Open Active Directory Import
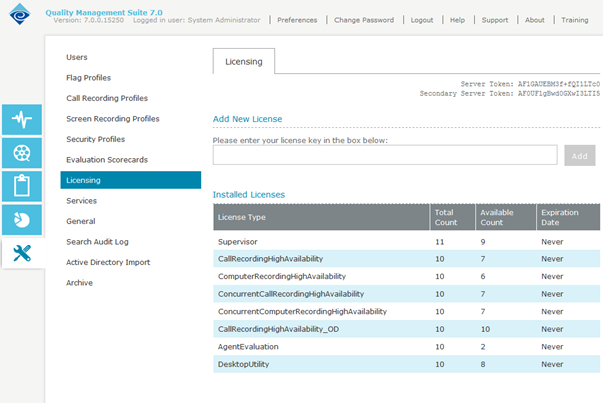Screen dimensions: 603x403 point(108,262)
